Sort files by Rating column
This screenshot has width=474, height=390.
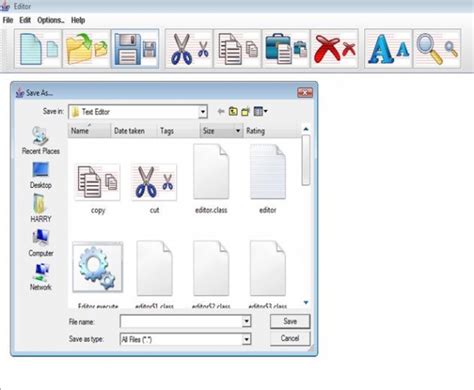click(271, 131)
